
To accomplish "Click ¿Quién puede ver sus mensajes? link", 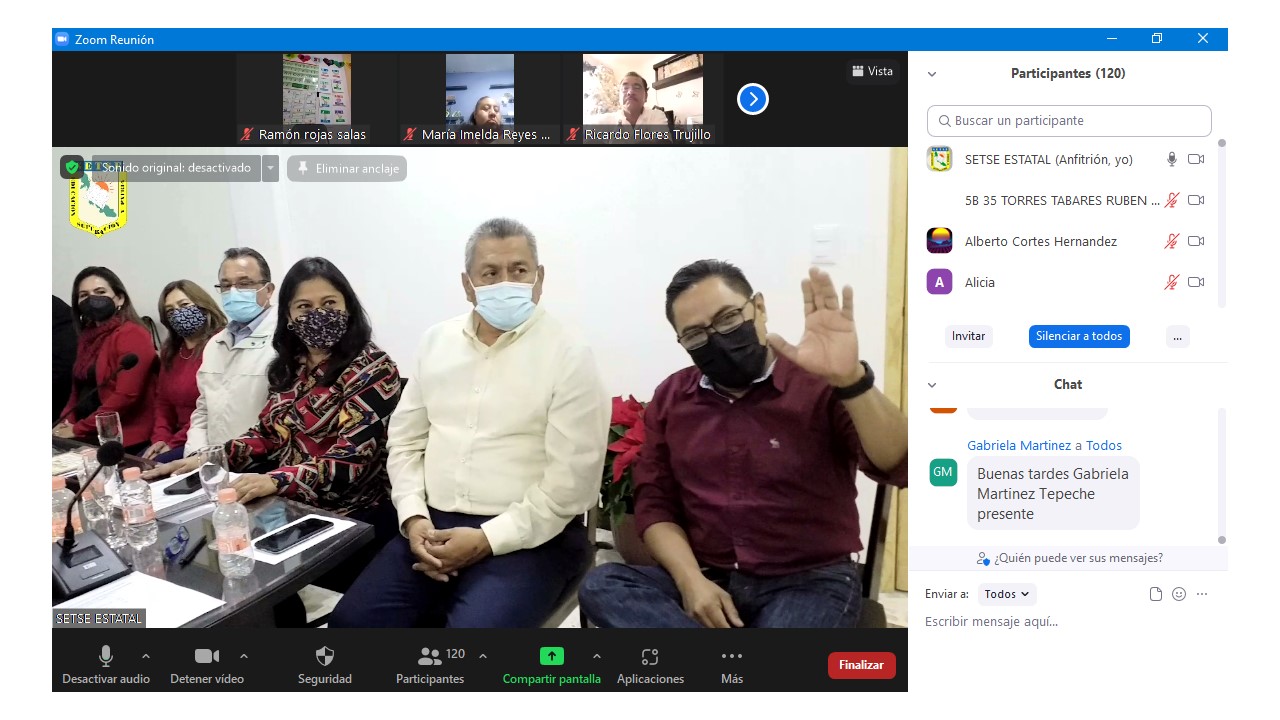I will tap(1070, 558).
